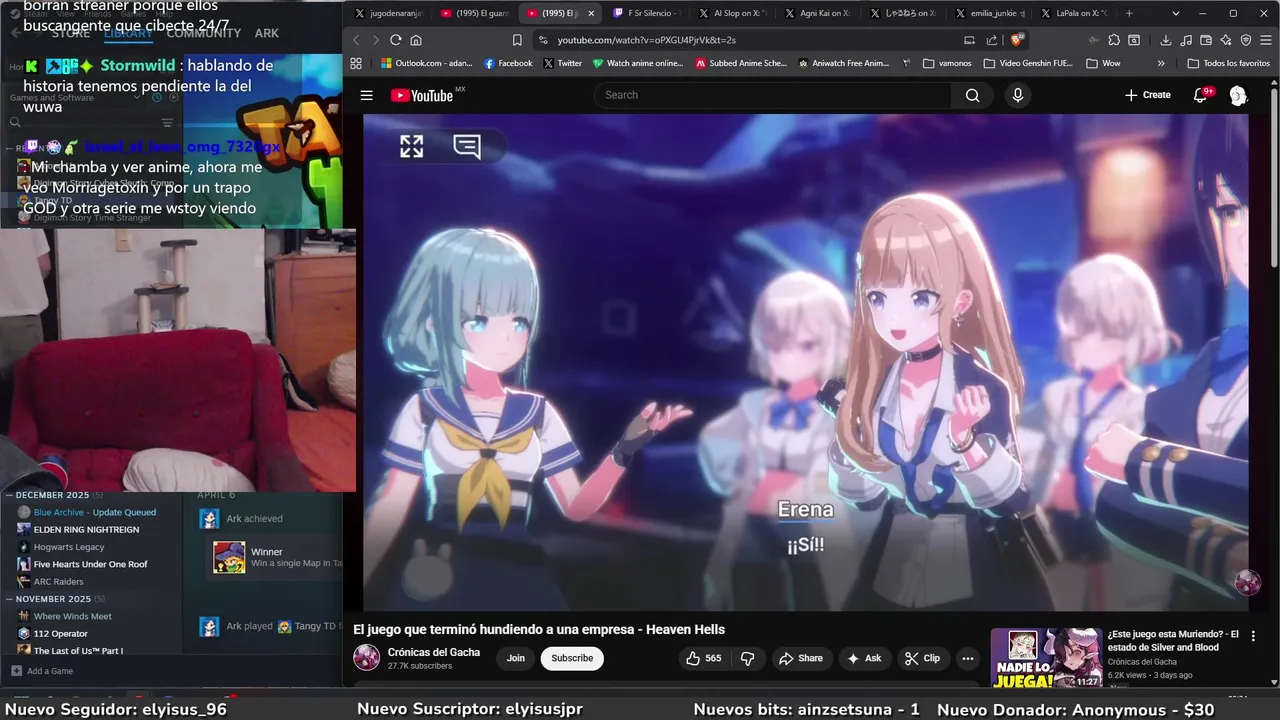Click the Create button on YouTube
This screenshot has height=720, width=1280.
click(1147, 95)
